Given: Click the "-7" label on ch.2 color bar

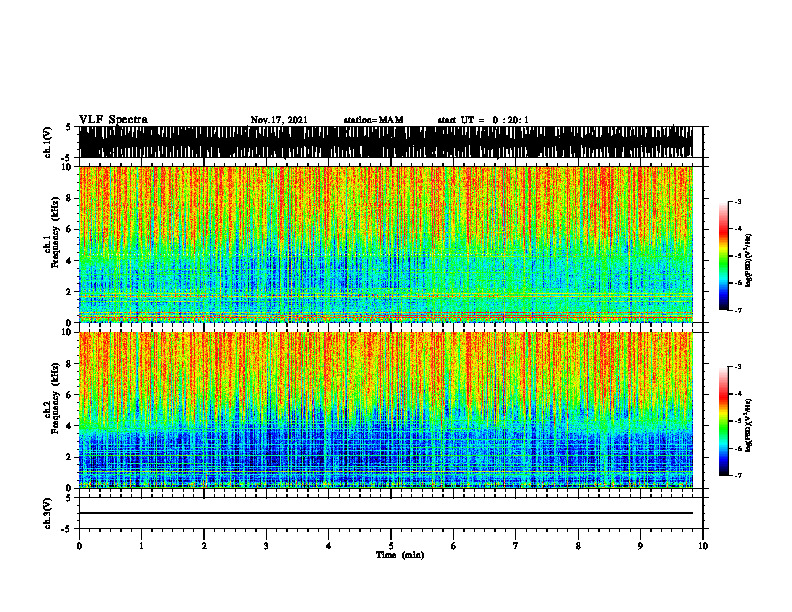Looking at the screenshot, I should pyautogui.click(x=738, y=475).
